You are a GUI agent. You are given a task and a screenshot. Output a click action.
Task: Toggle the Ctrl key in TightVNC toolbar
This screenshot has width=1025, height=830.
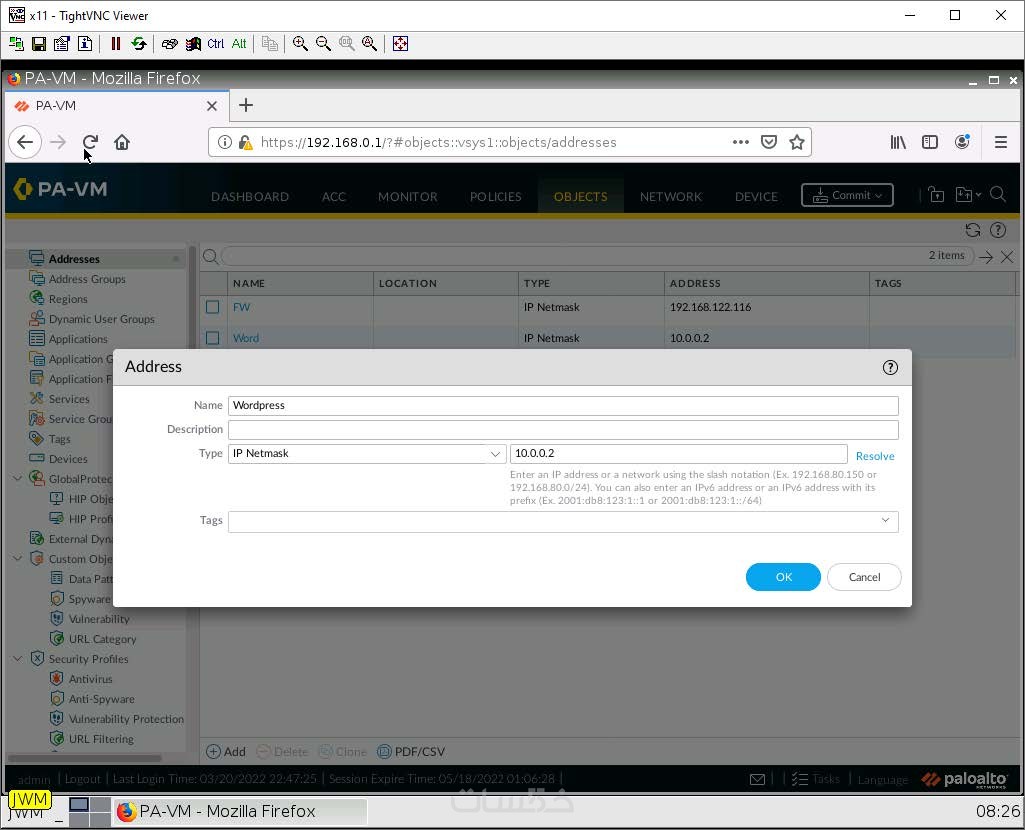(x=216, y=44)
